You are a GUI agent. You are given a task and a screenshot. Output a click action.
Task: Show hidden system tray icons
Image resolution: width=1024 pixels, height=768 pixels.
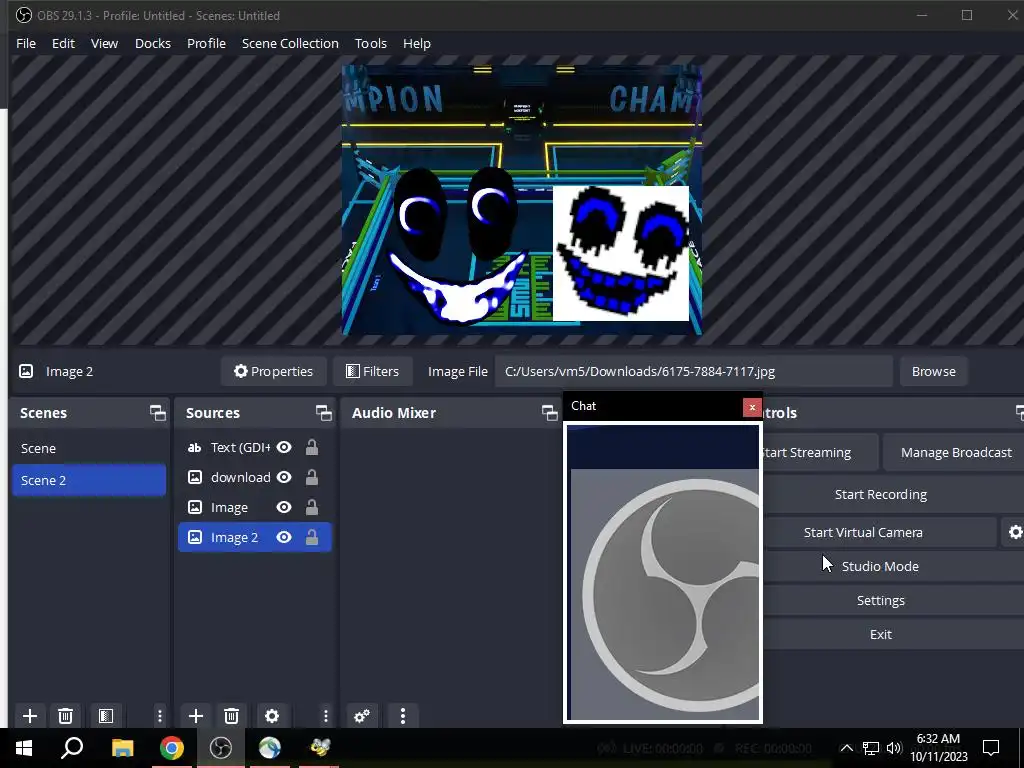[846, 748]
